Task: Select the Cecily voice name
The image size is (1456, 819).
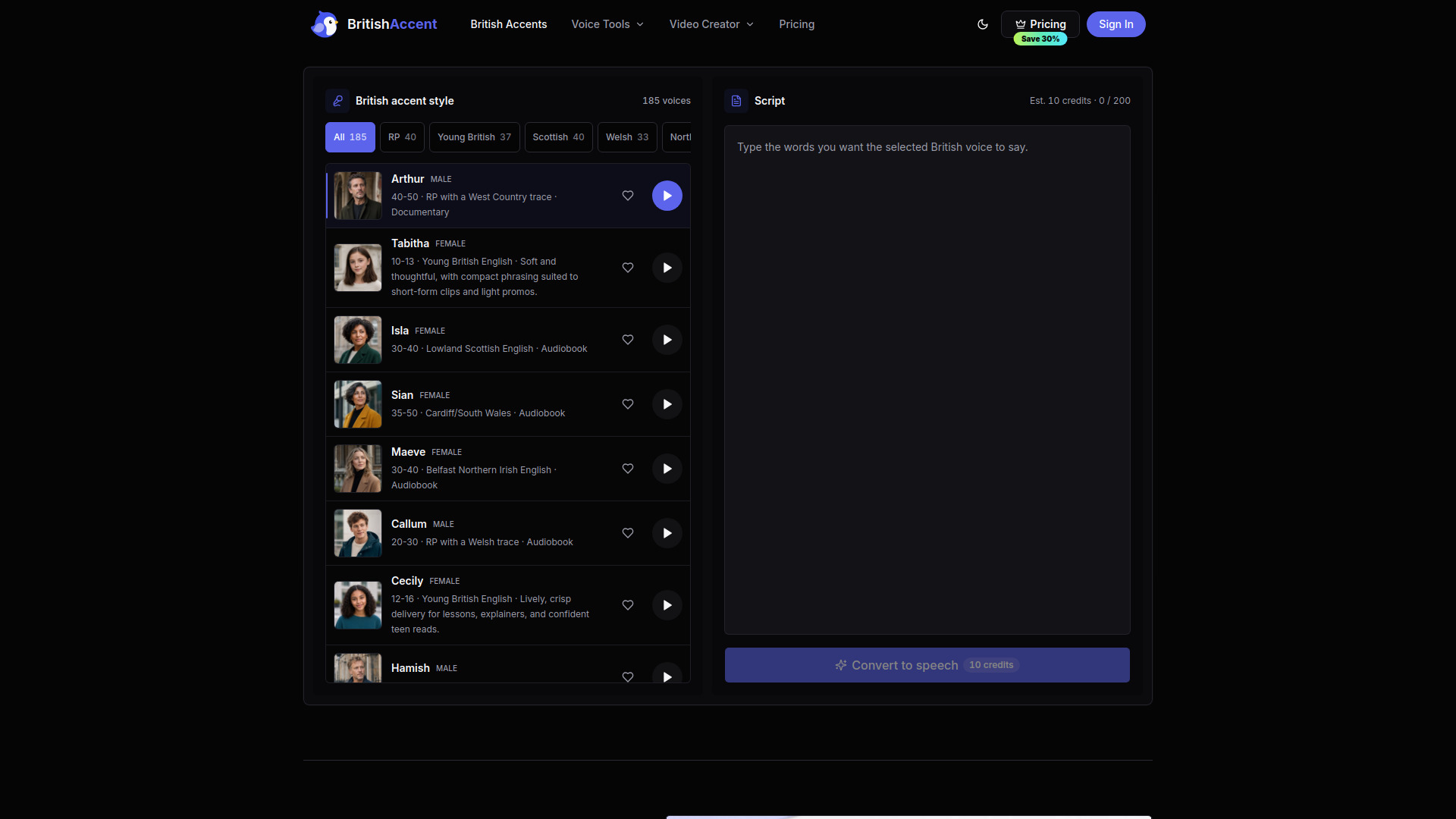Action: tap(407, 581)
